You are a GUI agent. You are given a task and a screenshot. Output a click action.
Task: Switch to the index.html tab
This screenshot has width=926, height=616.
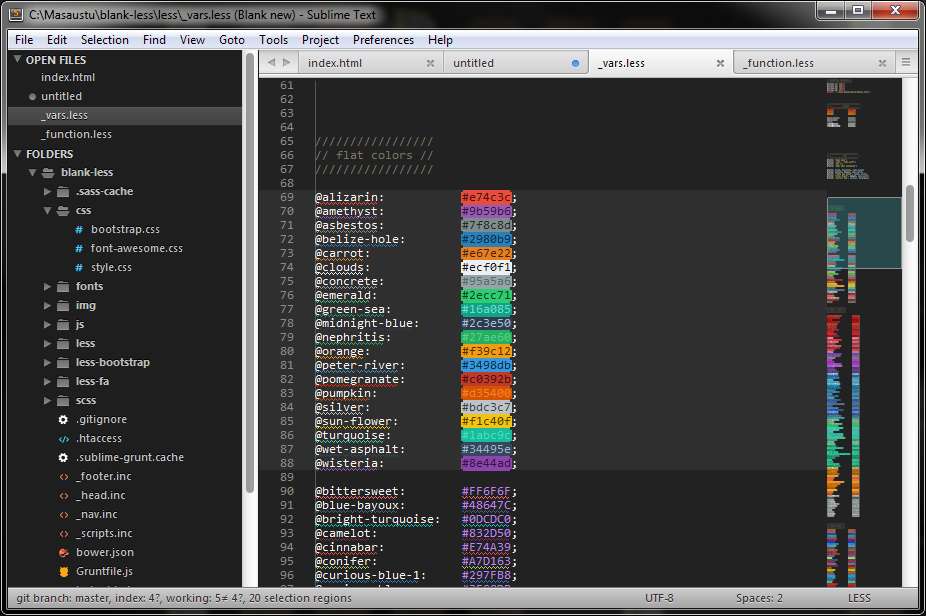(x=340, y=61)
